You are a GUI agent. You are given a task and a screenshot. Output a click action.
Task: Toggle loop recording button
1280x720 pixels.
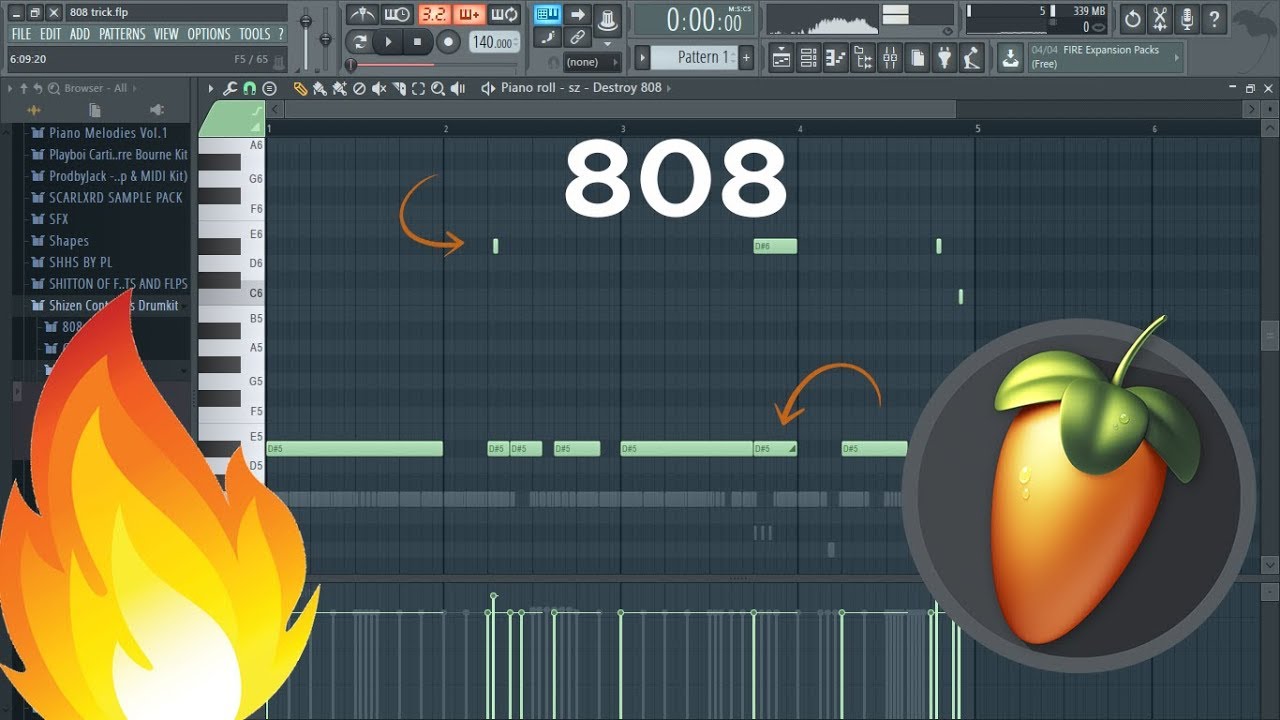pyautogui.click(x=506, y=14)
